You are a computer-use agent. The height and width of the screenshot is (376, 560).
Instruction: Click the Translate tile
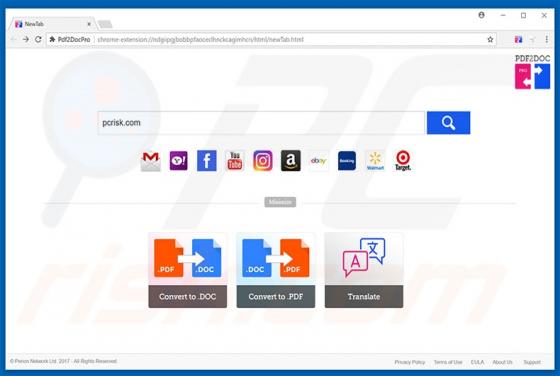coord(364,270)
